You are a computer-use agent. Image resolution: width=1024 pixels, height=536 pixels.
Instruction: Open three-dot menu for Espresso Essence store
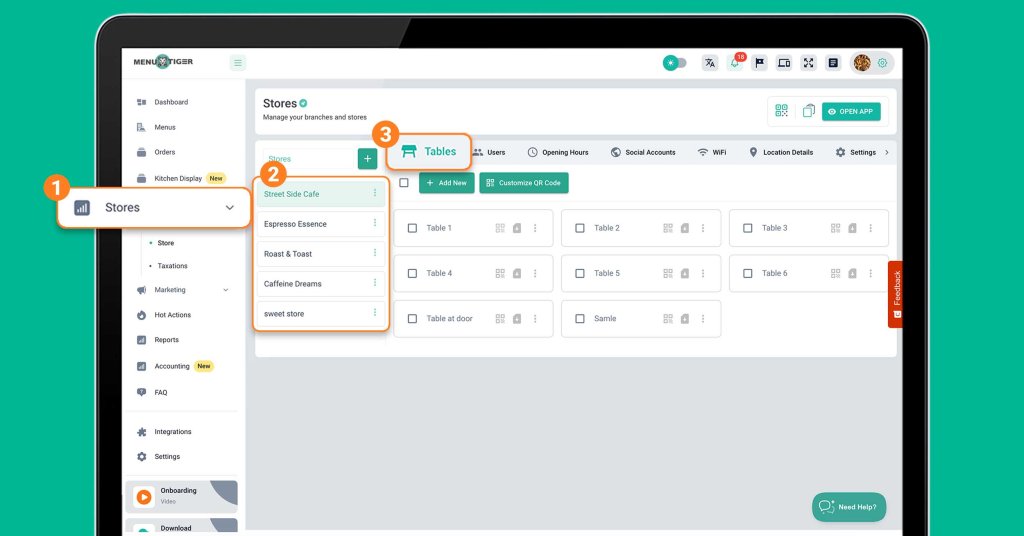tap(375, 224)
